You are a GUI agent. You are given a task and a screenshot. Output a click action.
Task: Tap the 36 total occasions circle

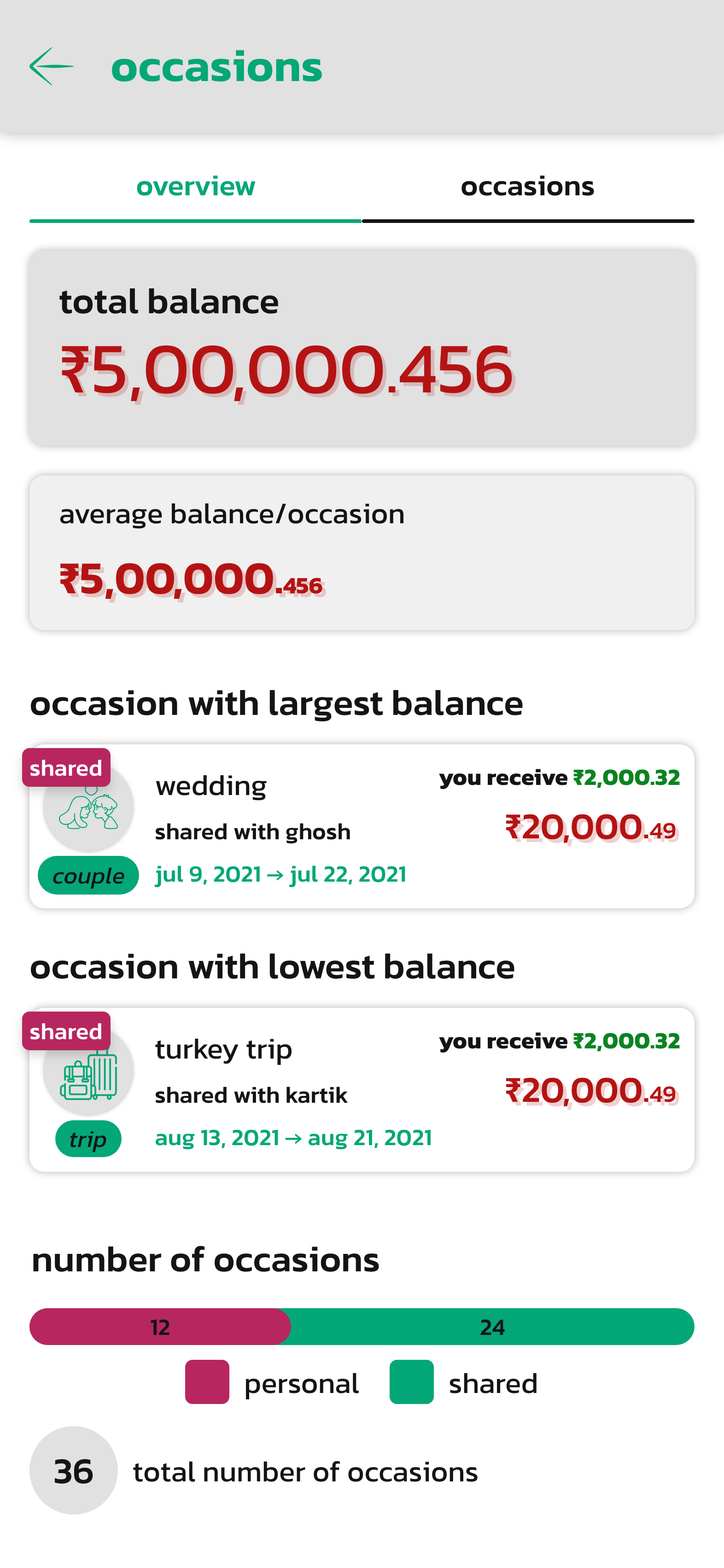click(x=74, y=1471)
